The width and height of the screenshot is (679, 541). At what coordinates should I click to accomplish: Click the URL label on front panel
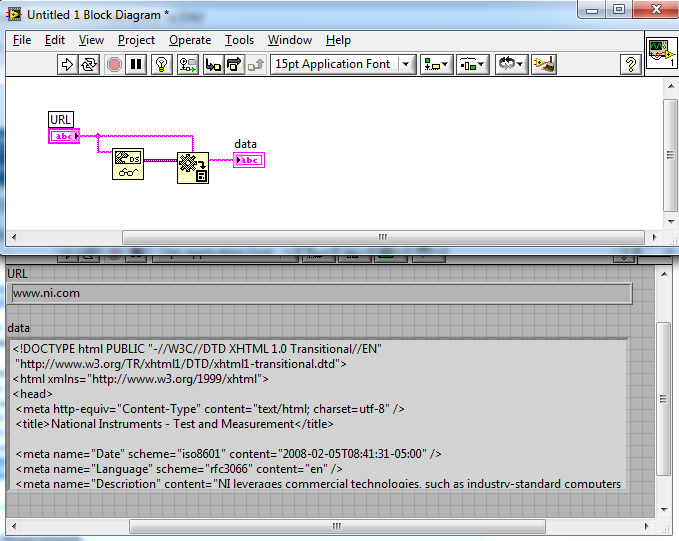click(17, 274)
